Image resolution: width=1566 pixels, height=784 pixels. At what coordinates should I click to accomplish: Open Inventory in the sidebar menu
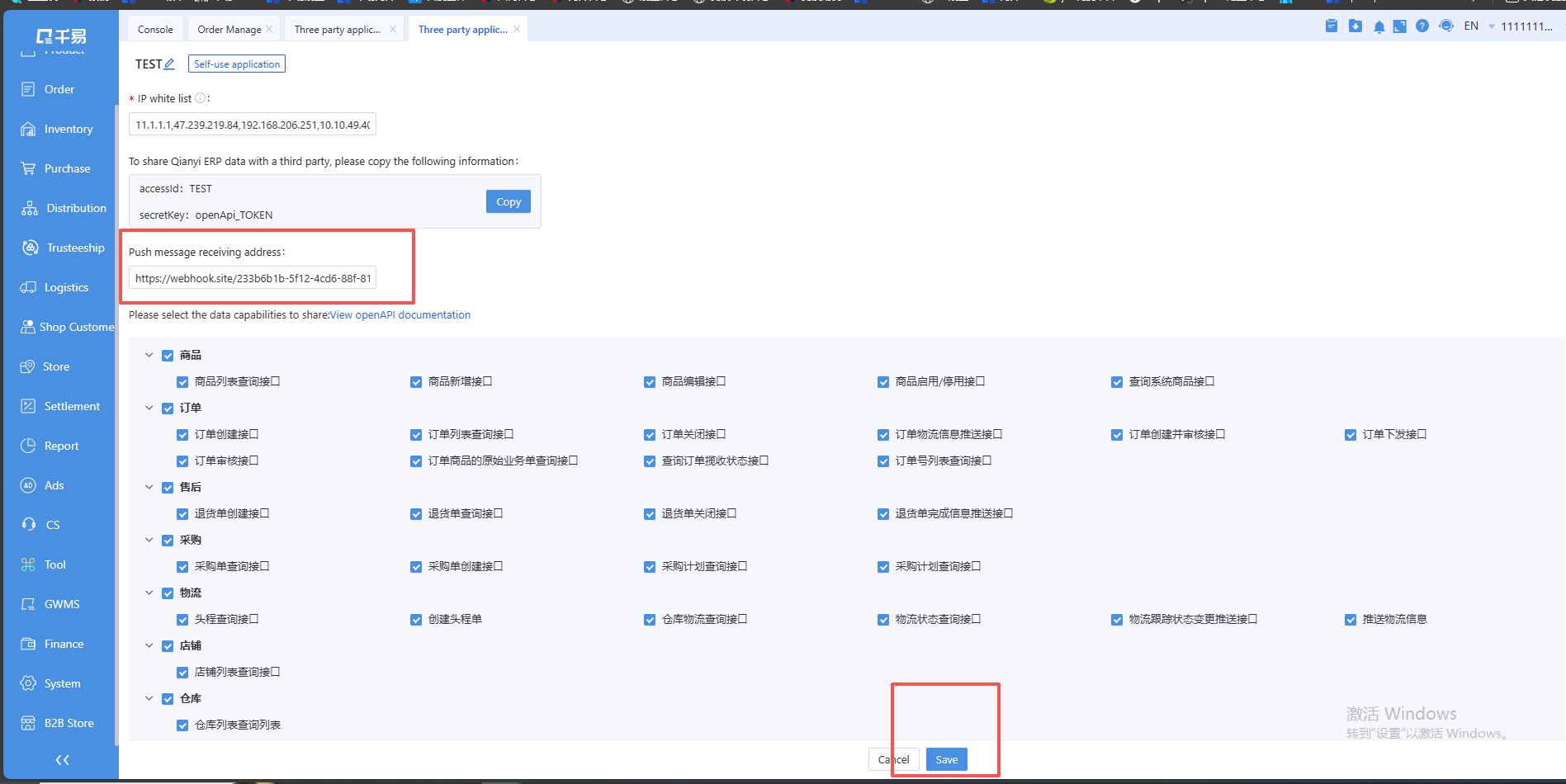(68, 130)
